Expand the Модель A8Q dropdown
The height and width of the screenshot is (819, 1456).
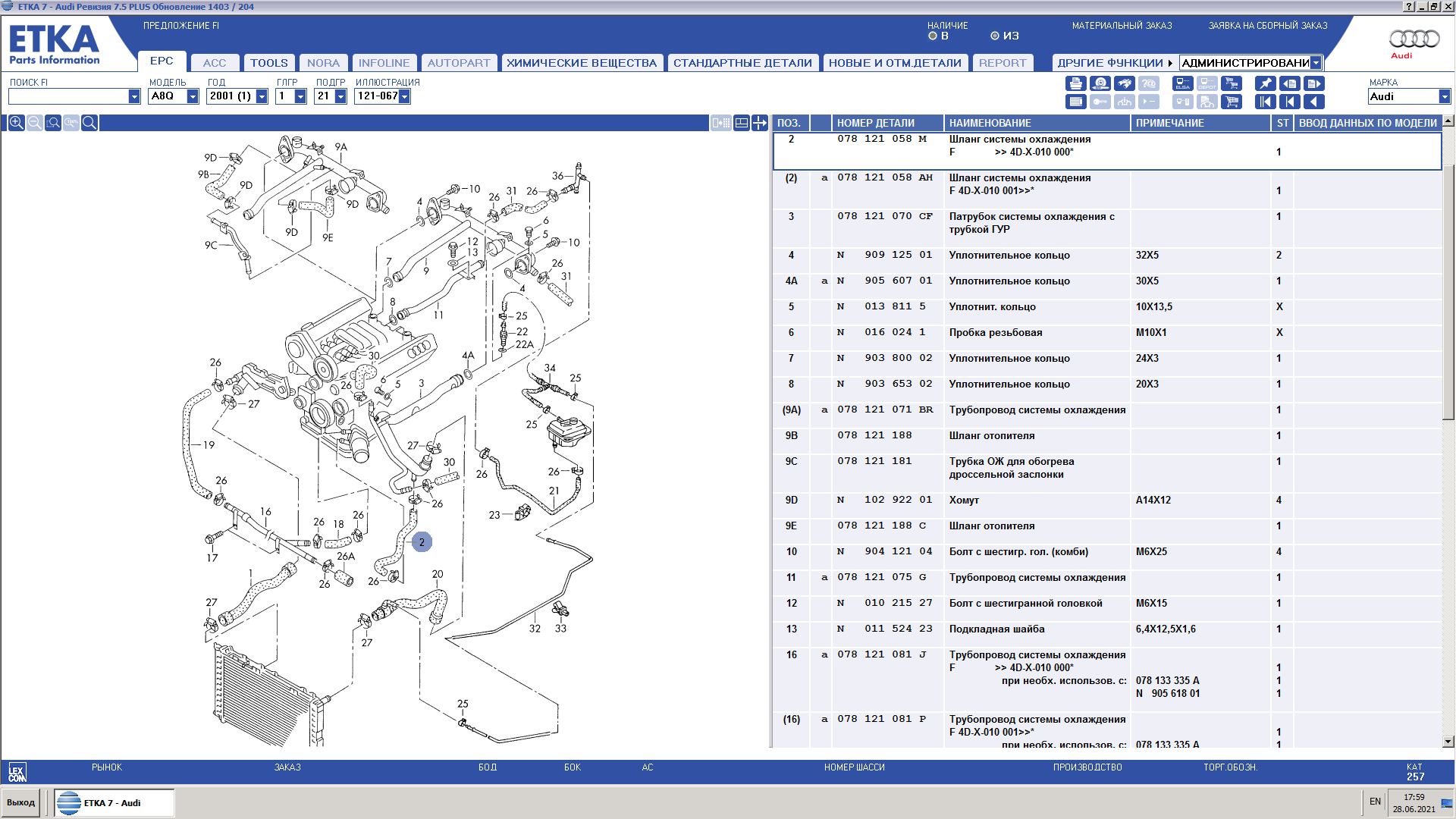pos(193,96)
